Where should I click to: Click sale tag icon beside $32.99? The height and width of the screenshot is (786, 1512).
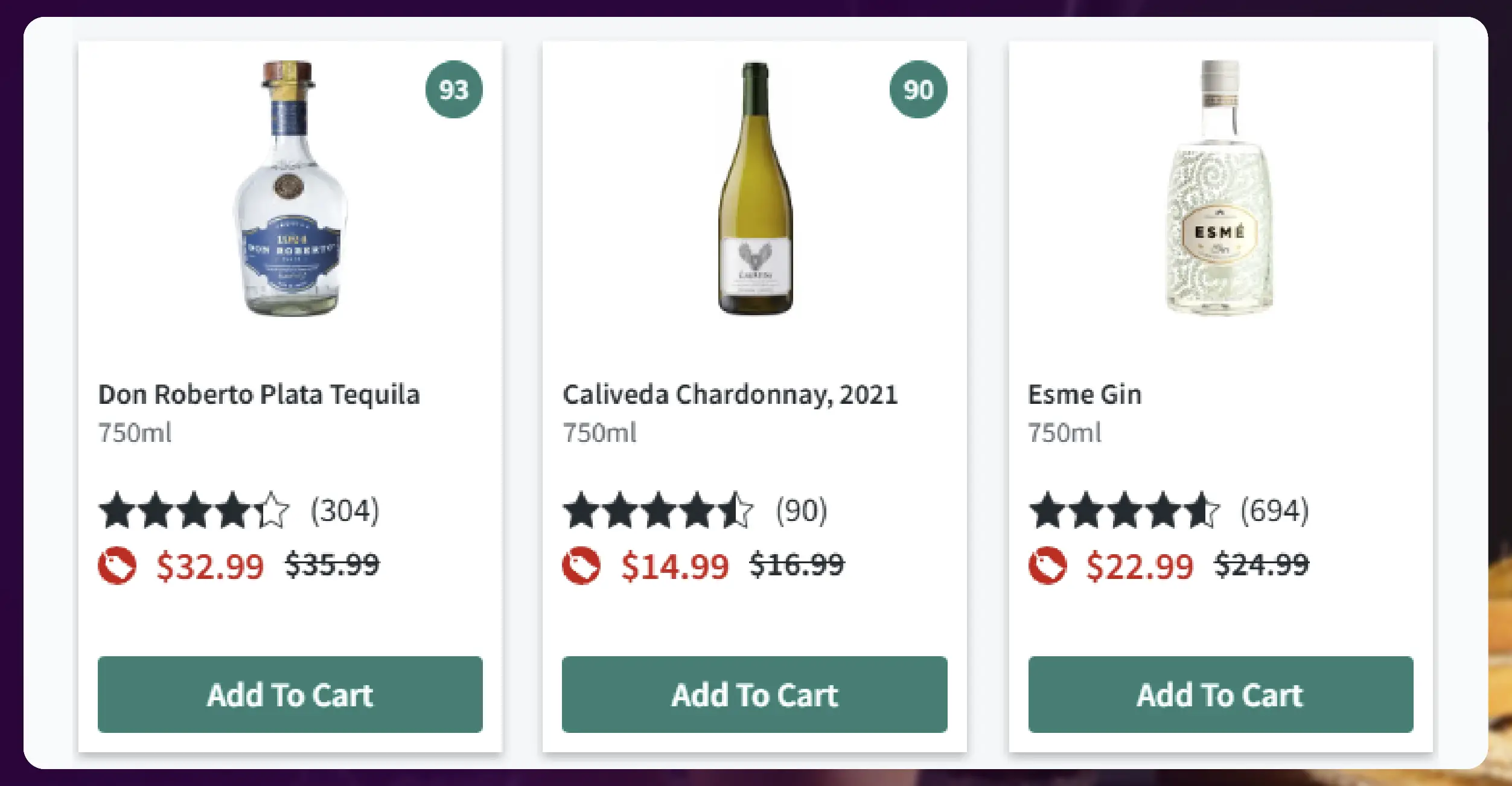(117, 566)
